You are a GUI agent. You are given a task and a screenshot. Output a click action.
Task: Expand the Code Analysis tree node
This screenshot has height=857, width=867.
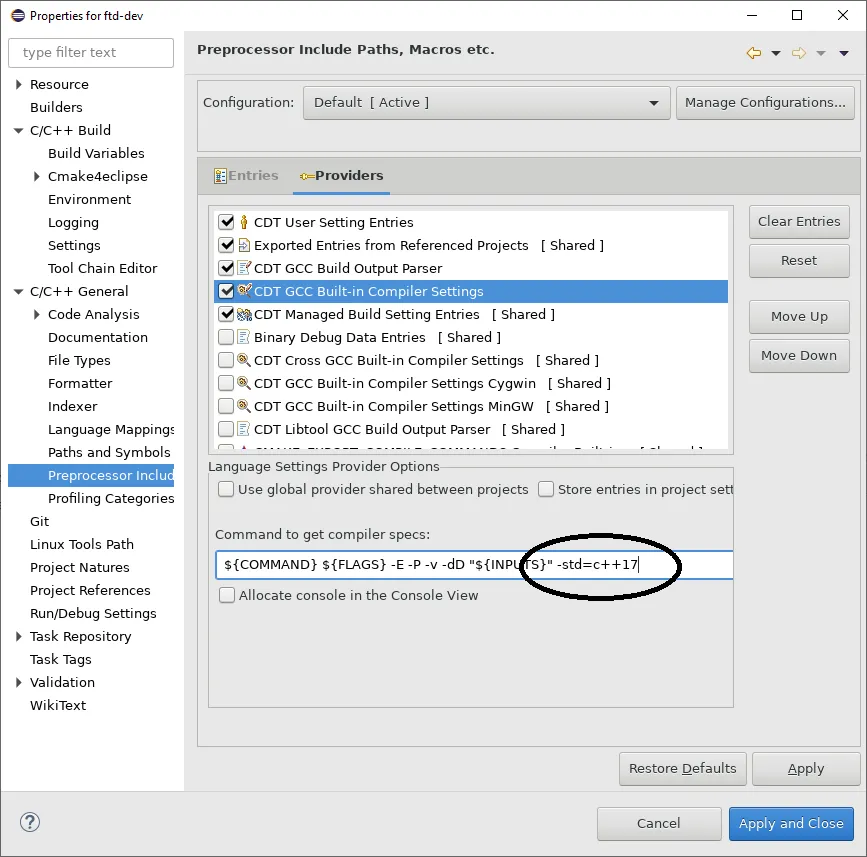pyautogui.click(x=36, y=315)
